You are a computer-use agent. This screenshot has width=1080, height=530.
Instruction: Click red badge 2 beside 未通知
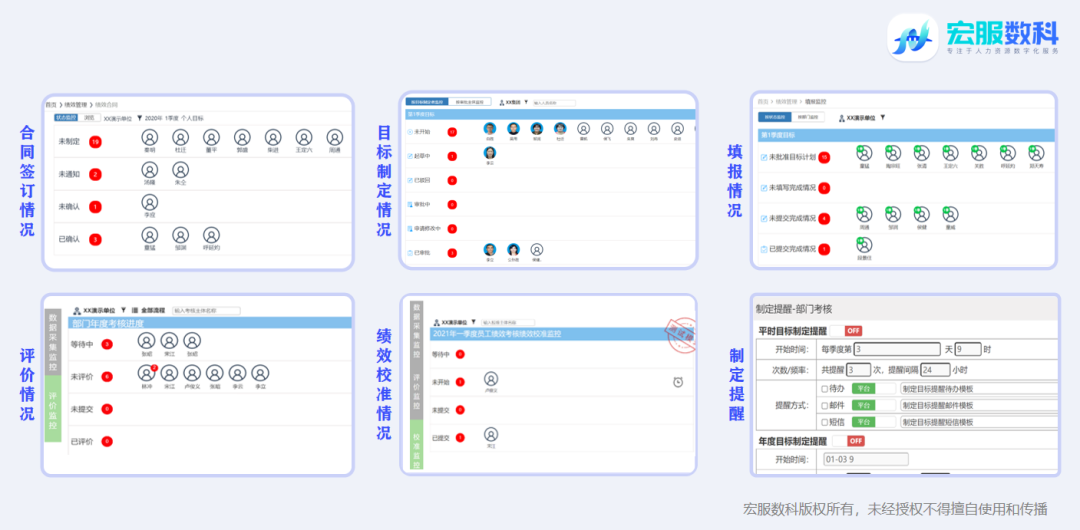pos(96,174)
